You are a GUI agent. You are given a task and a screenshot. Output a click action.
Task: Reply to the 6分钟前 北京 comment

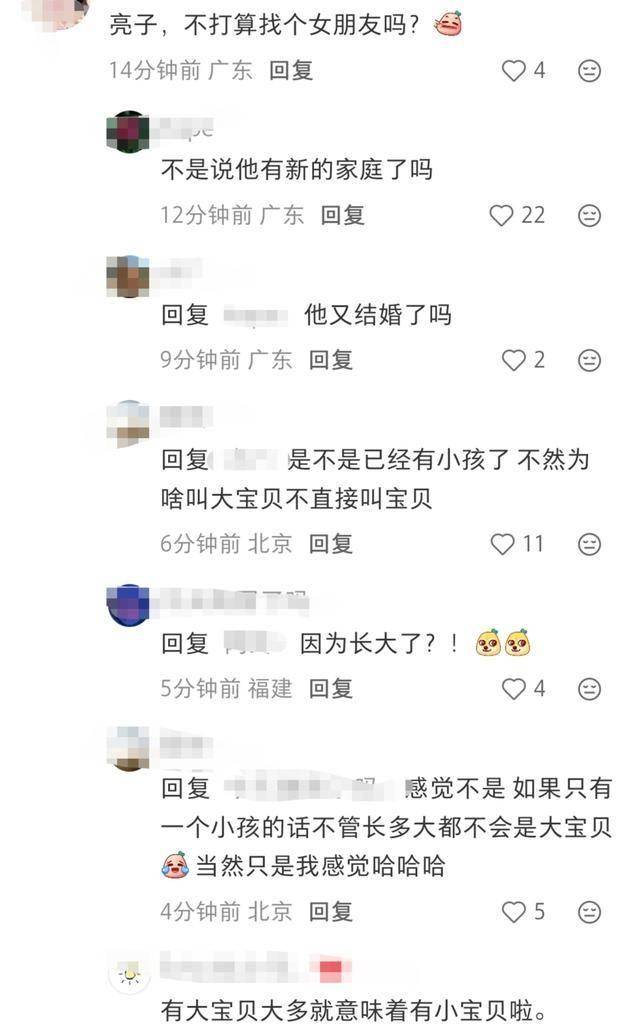point(331,544)
